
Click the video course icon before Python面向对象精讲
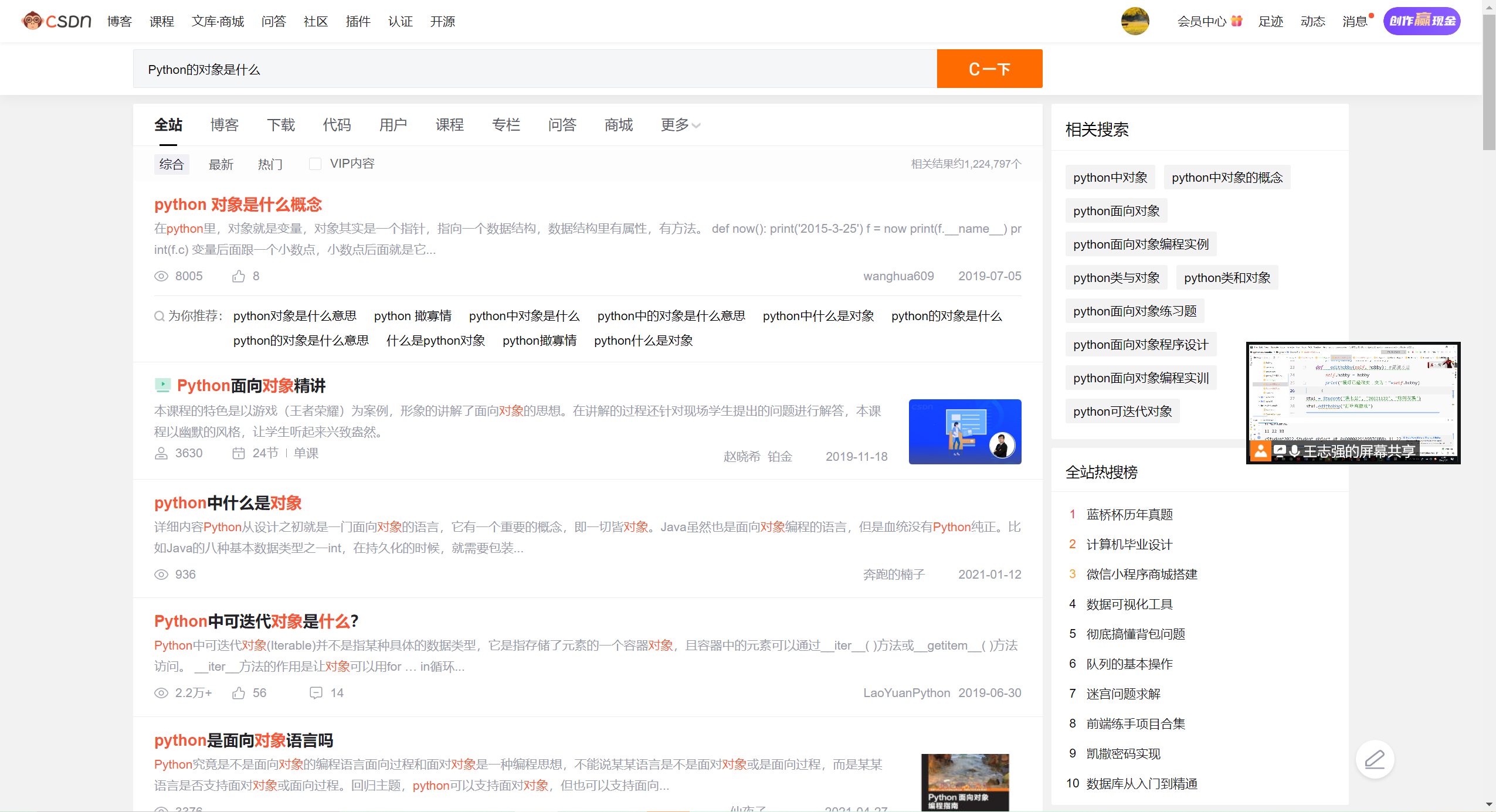pyautogui.click(x=162, y=385)
